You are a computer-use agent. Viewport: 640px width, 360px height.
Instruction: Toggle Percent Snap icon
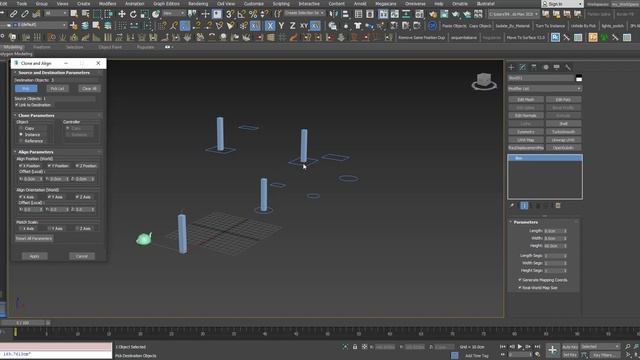pyautogui.click(x=253, y=14)
